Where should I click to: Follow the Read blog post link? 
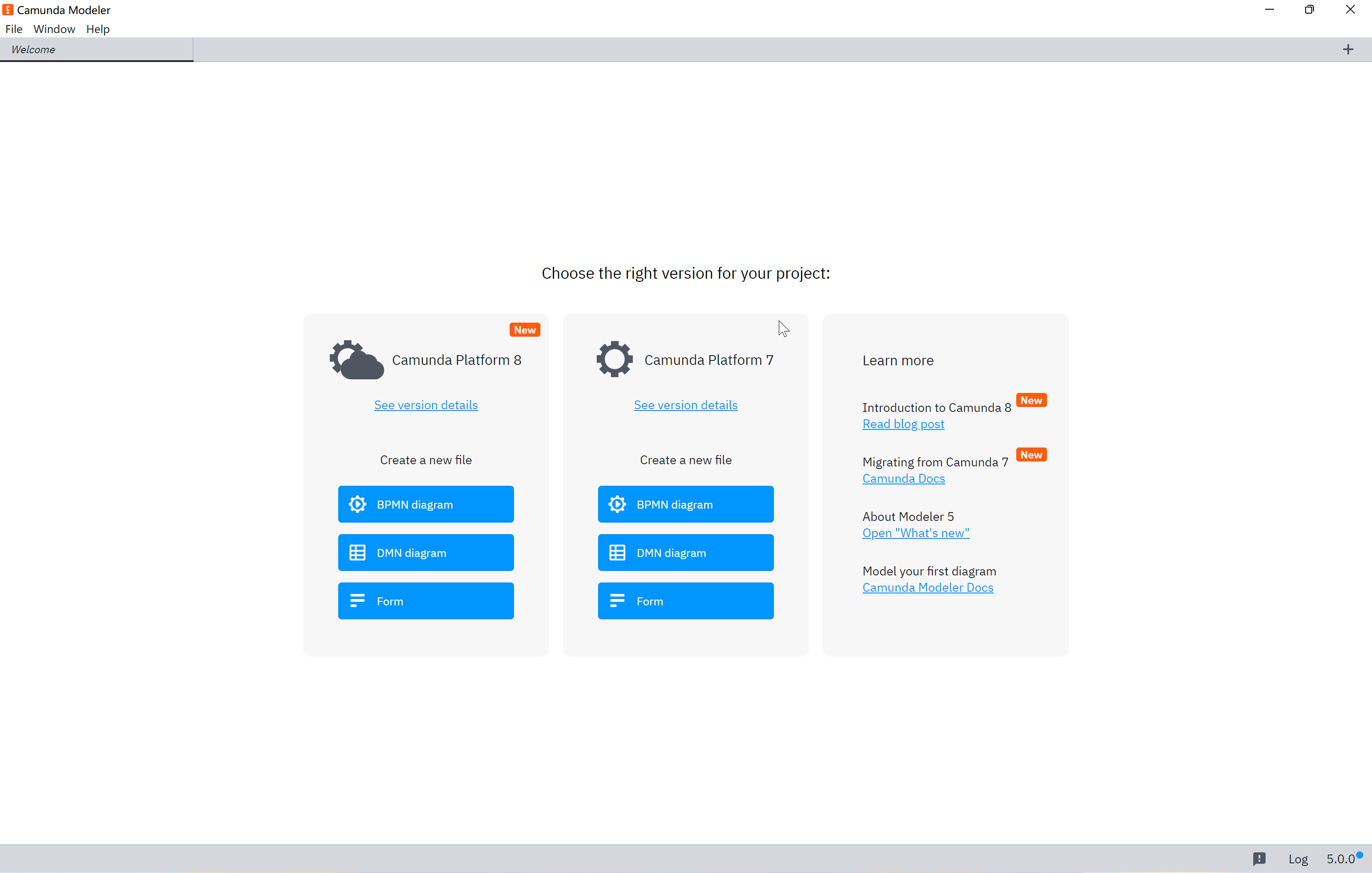point(903,424)
